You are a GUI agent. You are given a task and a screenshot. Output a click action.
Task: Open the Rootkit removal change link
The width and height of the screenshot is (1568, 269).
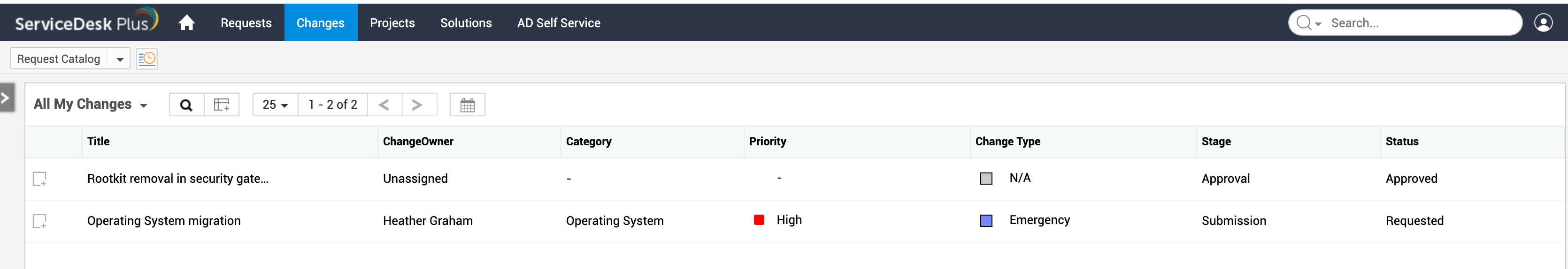(x=177, y=179)
